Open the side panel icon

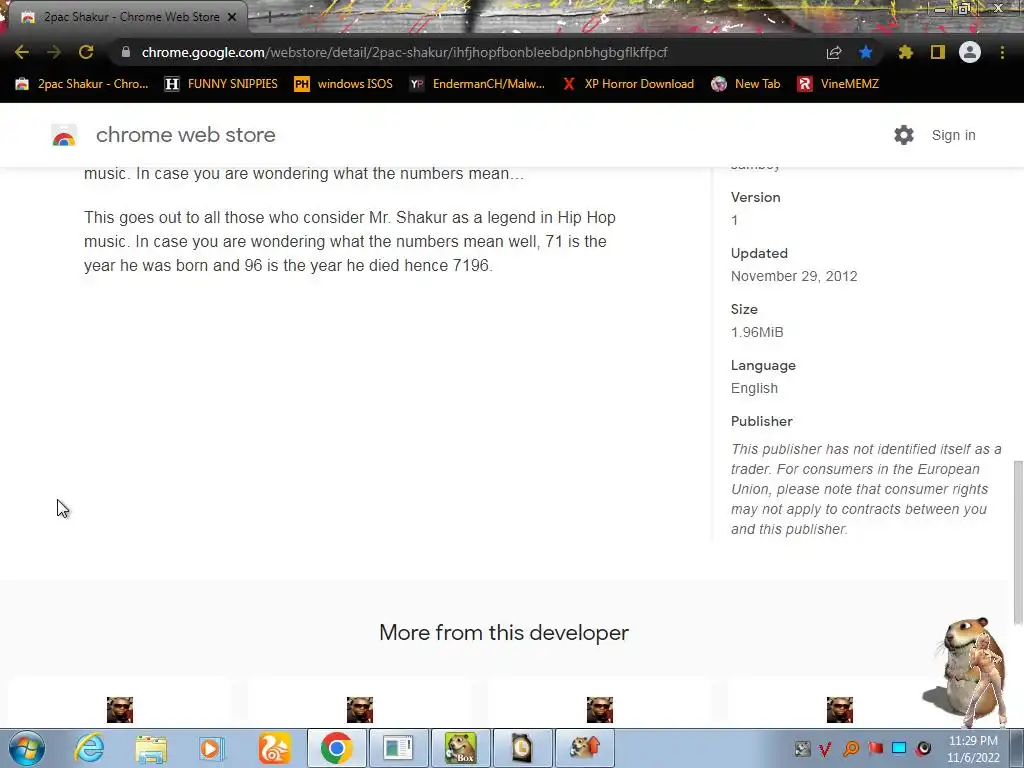click(x=938, y=52)
